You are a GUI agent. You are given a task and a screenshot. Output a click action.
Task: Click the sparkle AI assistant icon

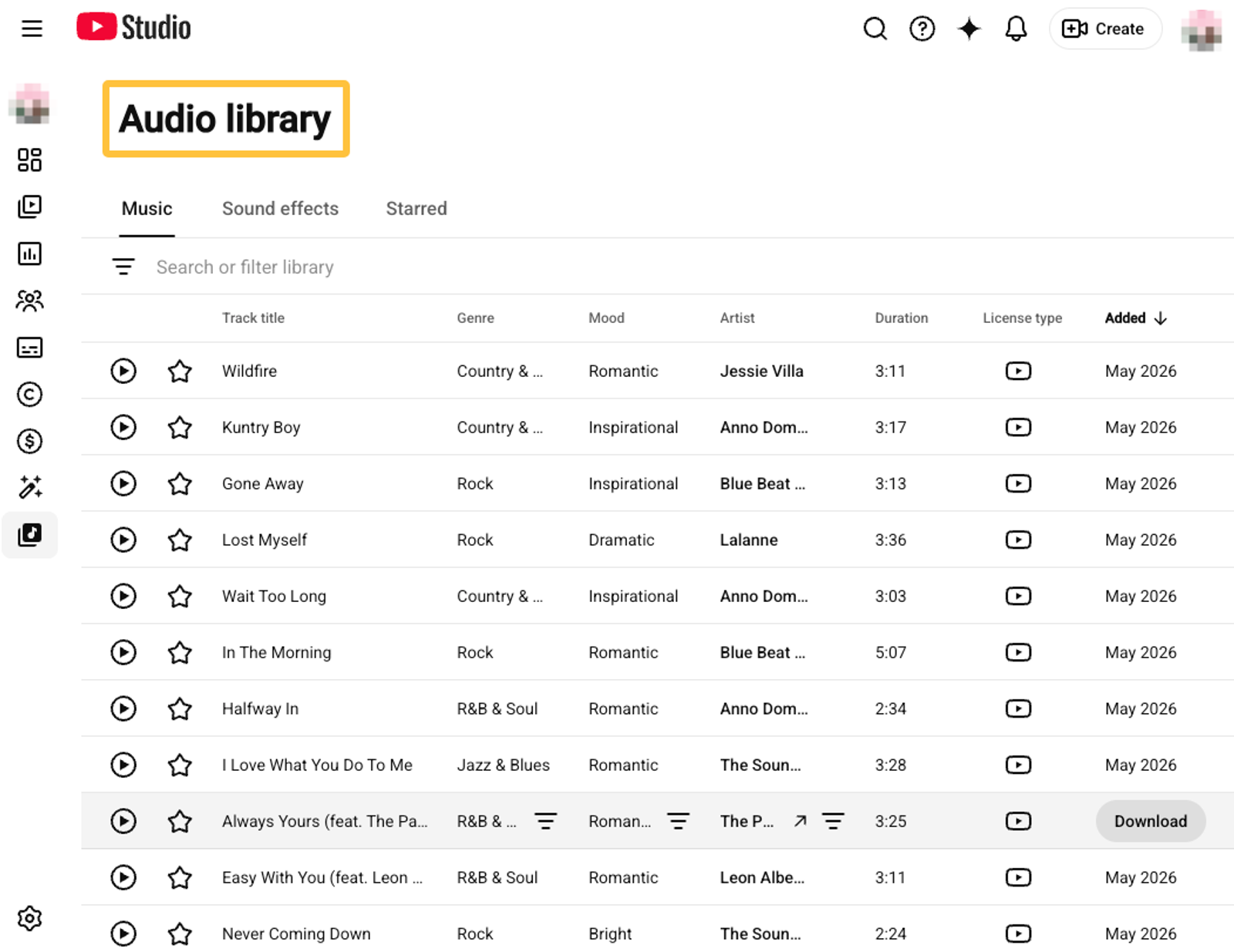969,29
